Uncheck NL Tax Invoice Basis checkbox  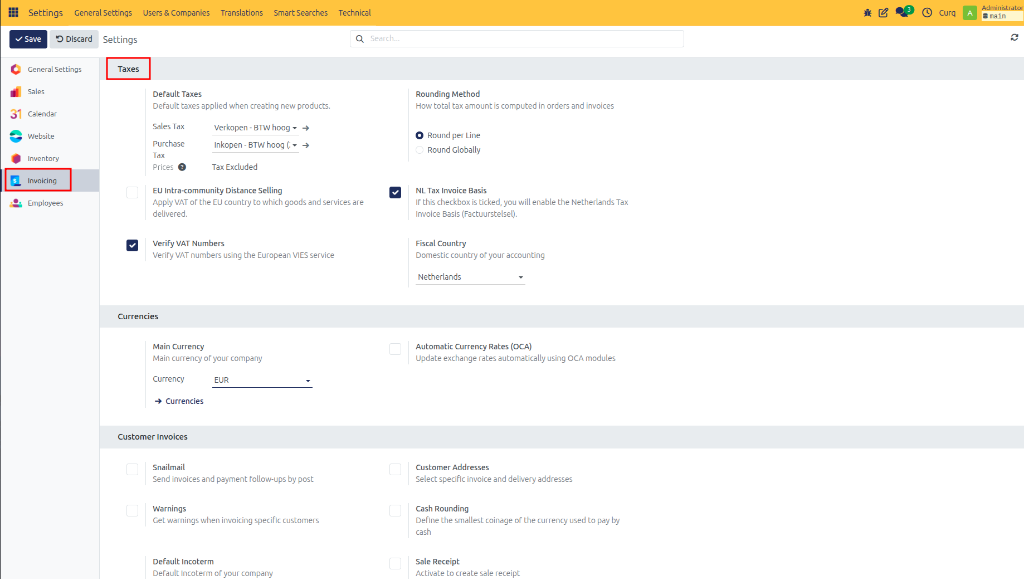[395, 192]
